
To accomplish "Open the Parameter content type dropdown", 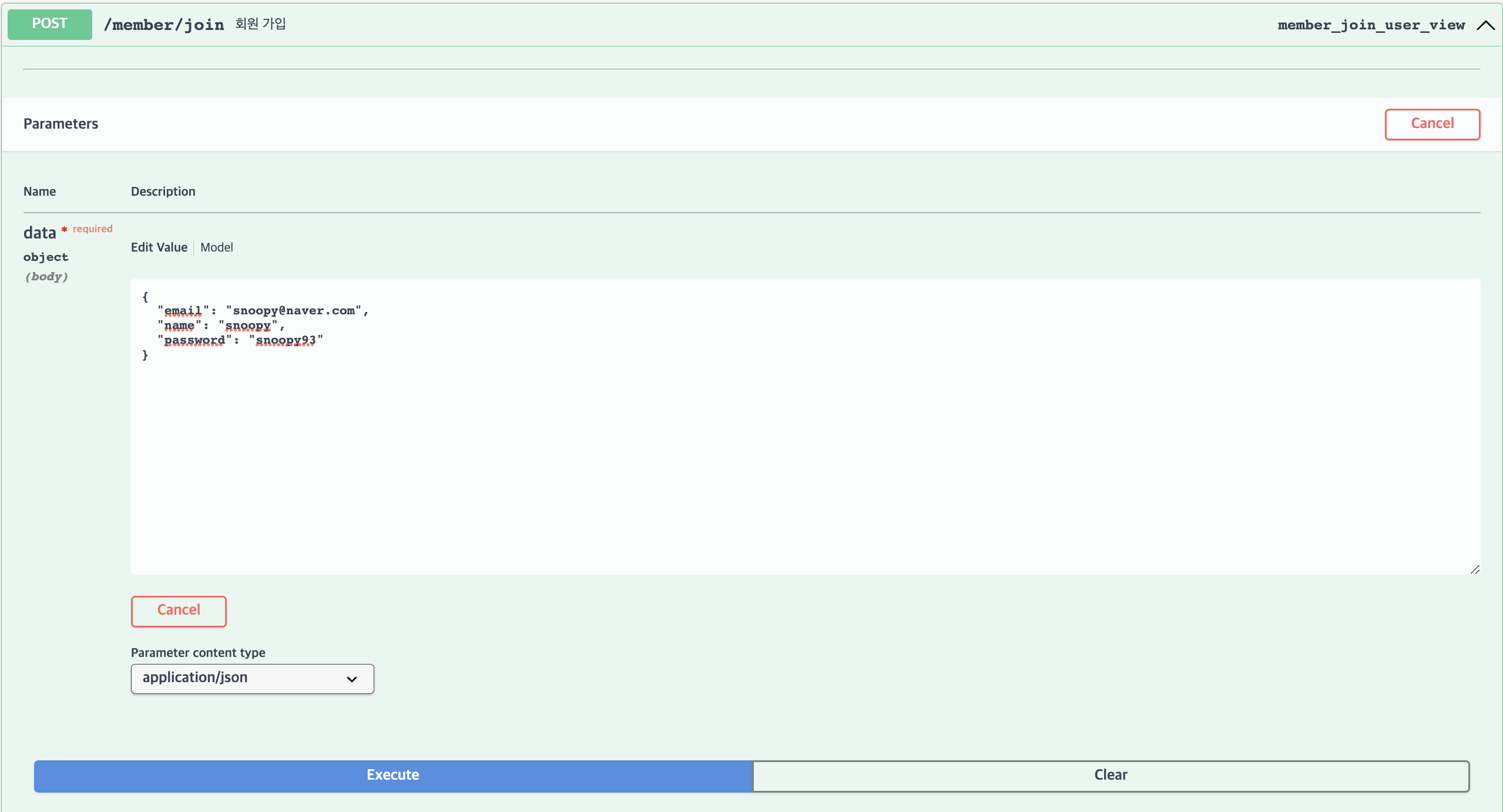I will pyautogui.click(x=252, y=679).
